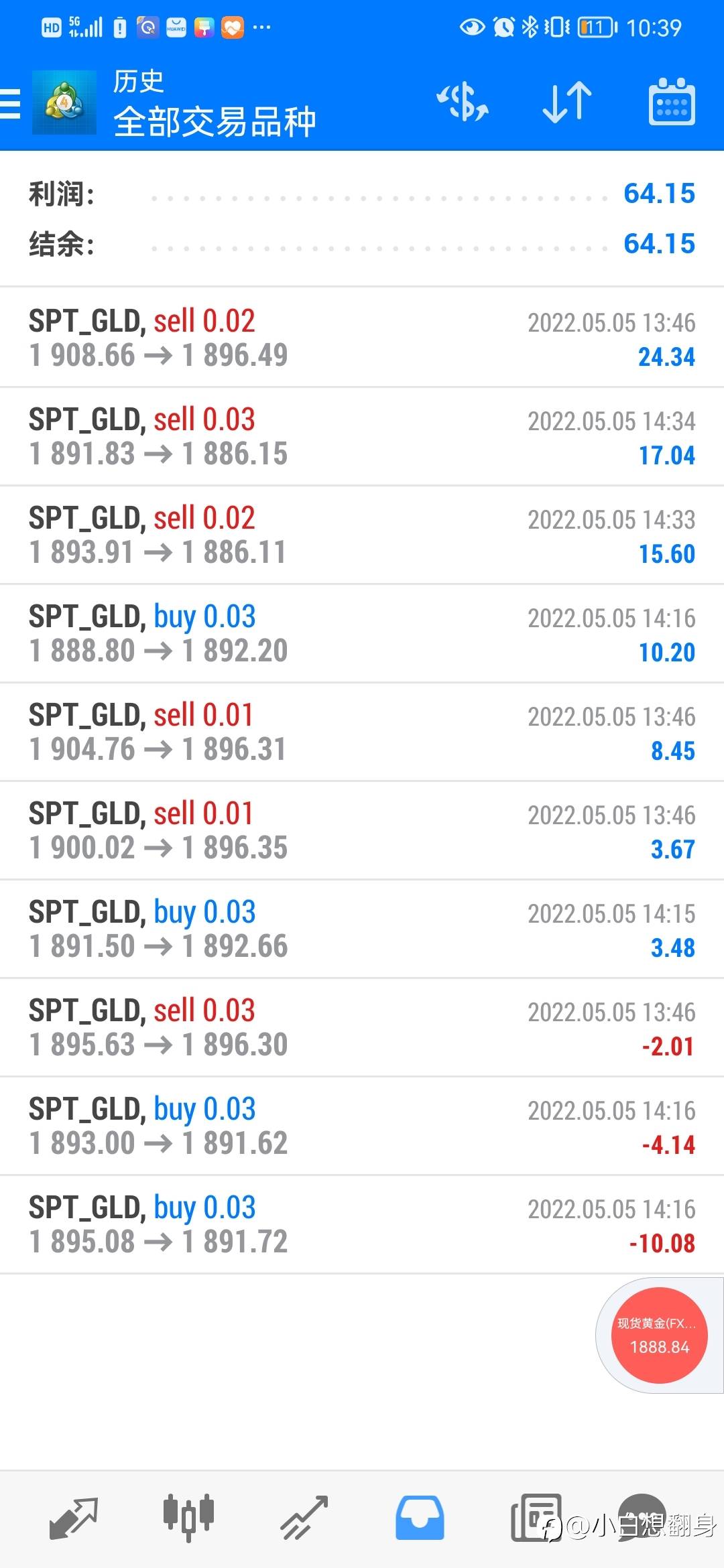The height and width of the screenshot is (1568, 724).
Task: Switch to the candlestick Chart tab
Action: (188, 1518)
